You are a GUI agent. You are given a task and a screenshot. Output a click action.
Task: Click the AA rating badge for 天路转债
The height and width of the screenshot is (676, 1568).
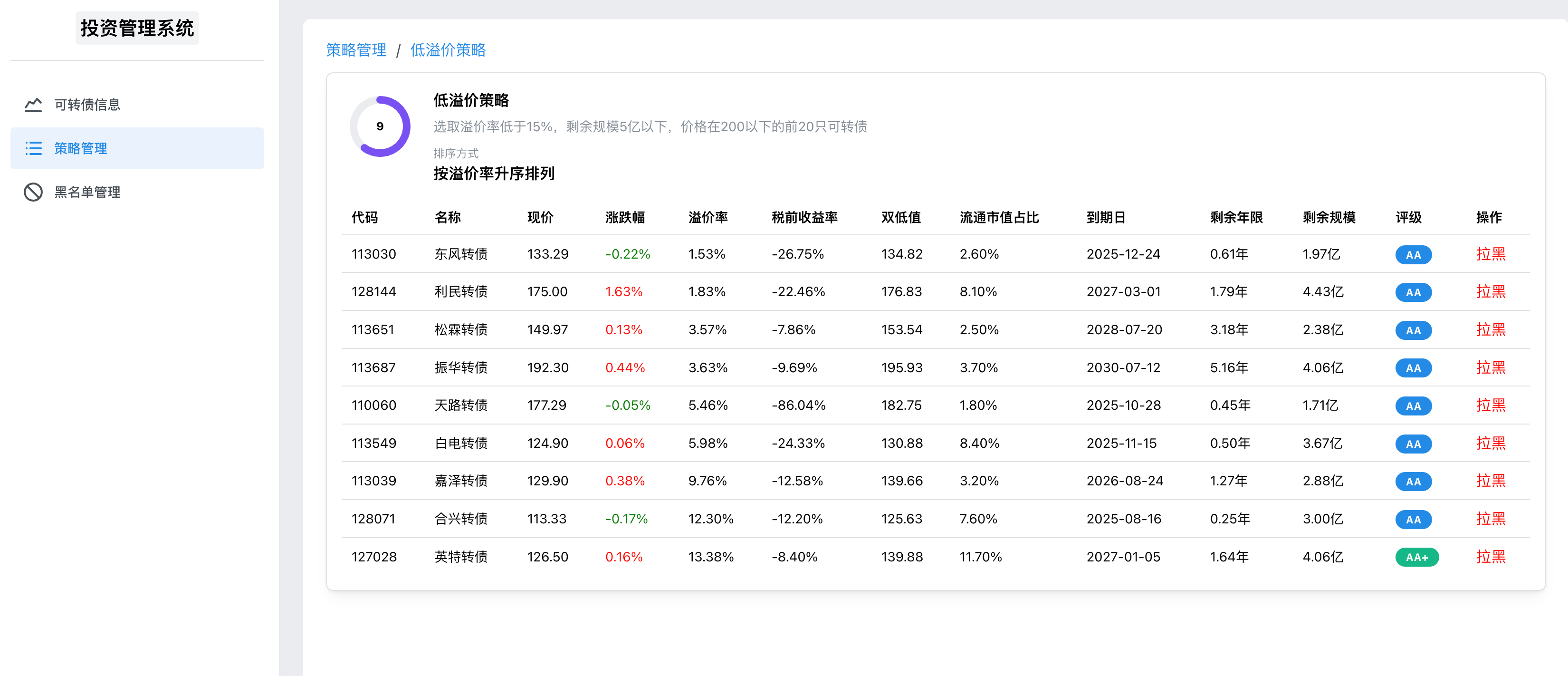point(1413,406)
